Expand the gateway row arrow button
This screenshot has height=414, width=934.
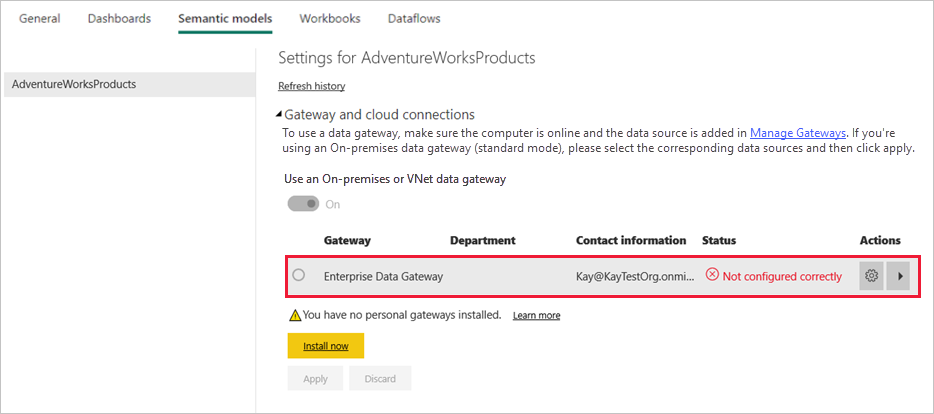pos(898,276)
